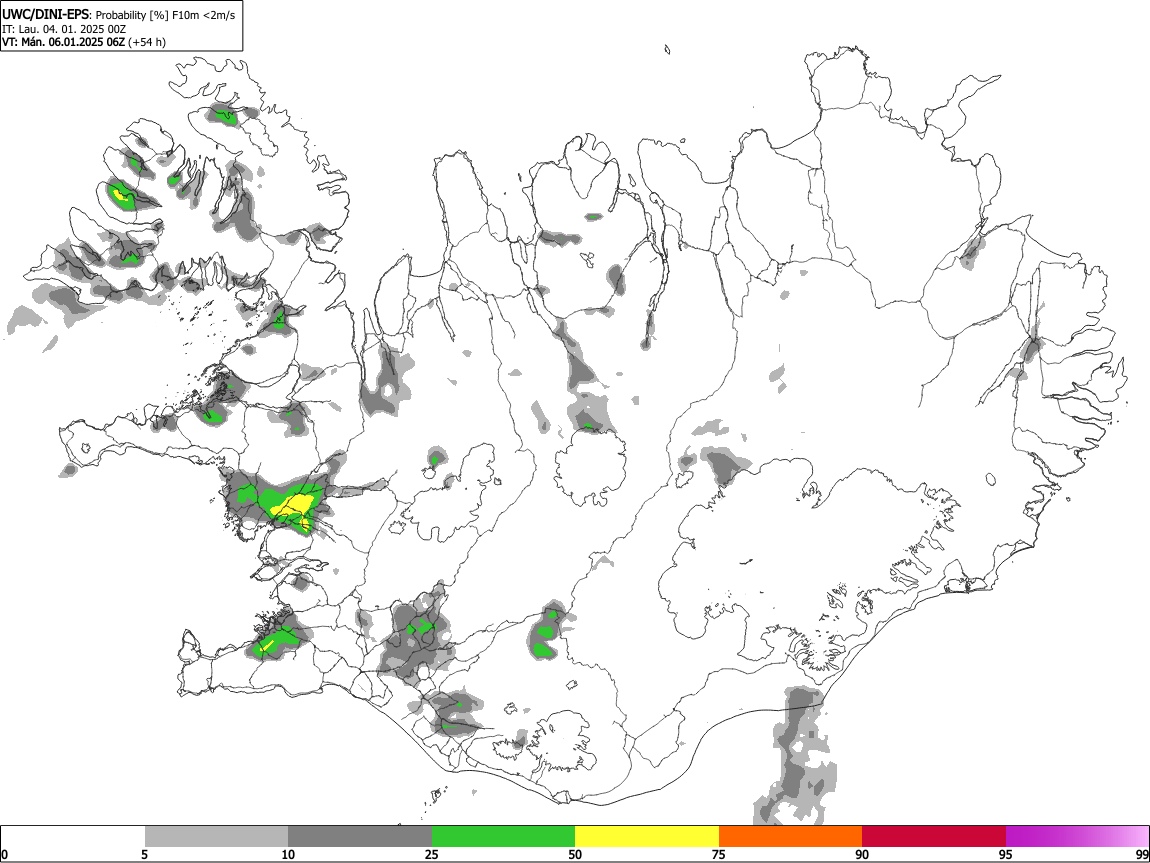The height and width of the screenshot is (863, 1150).
Task: Click the 50-75% yellow legend swatch
Action: tap(647, 836)
